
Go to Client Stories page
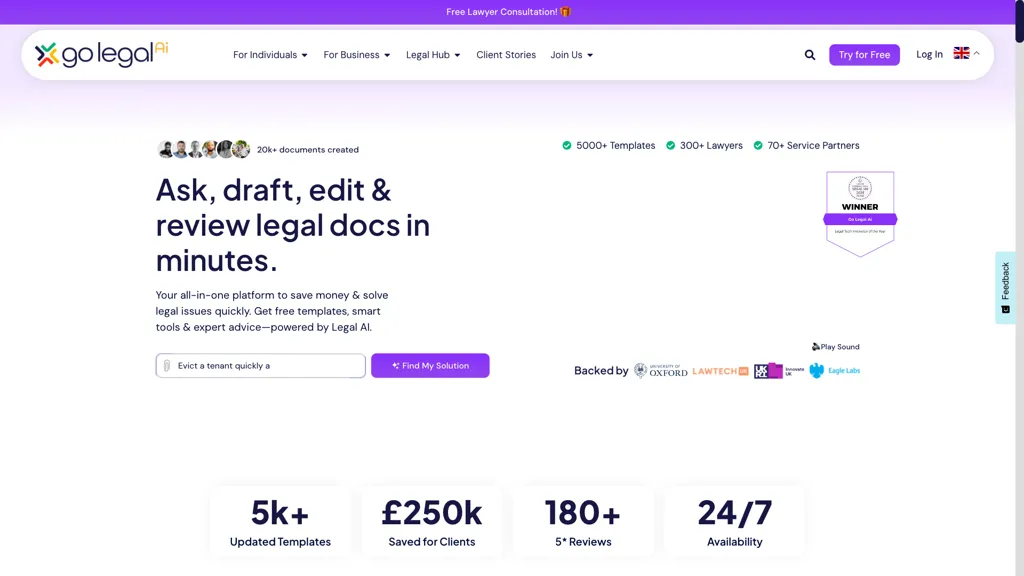(506, 55)
